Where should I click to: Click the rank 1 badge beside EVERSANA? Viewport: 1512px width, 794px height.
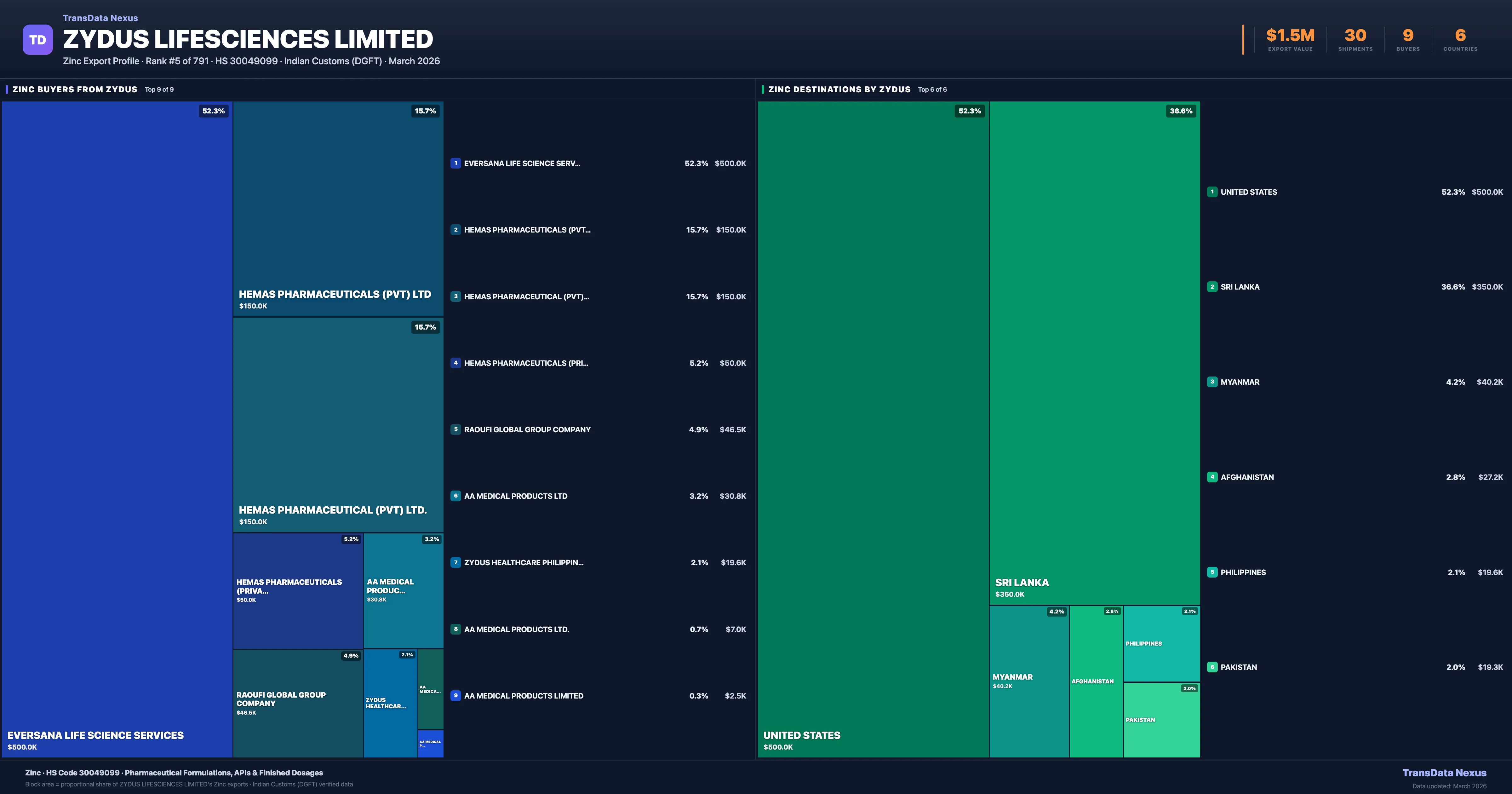(455, 163)
